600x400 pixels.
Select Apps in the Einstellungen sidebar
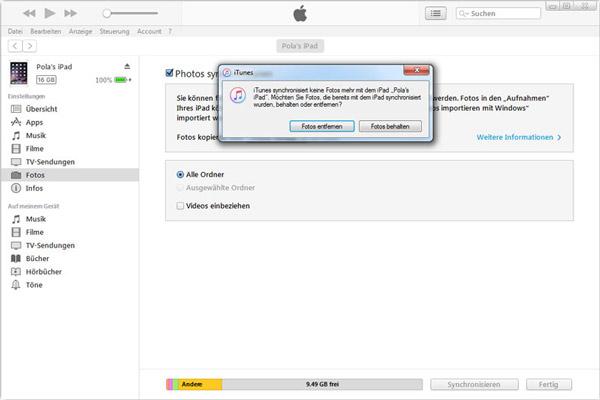pos(34,121)
